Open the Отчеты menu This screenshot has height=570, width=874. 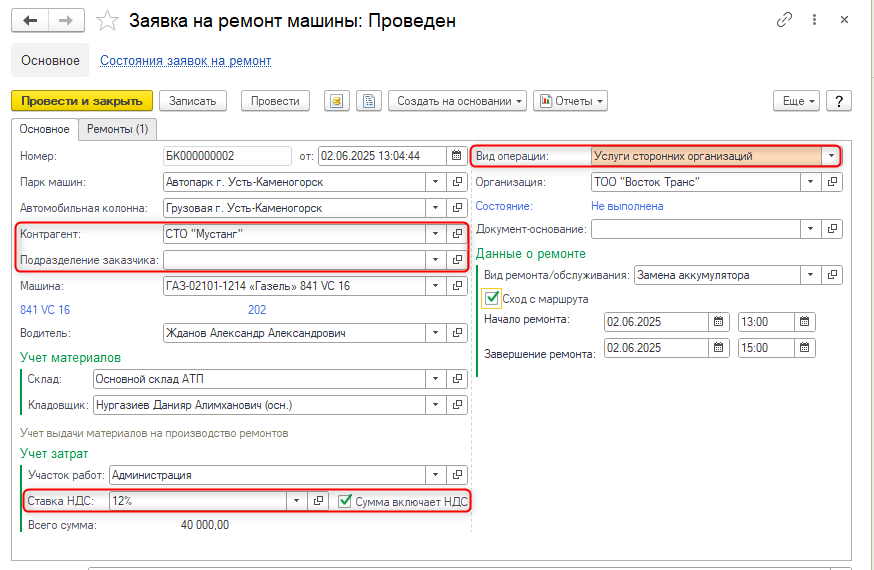pyautogui.click(x=571, y=101)
